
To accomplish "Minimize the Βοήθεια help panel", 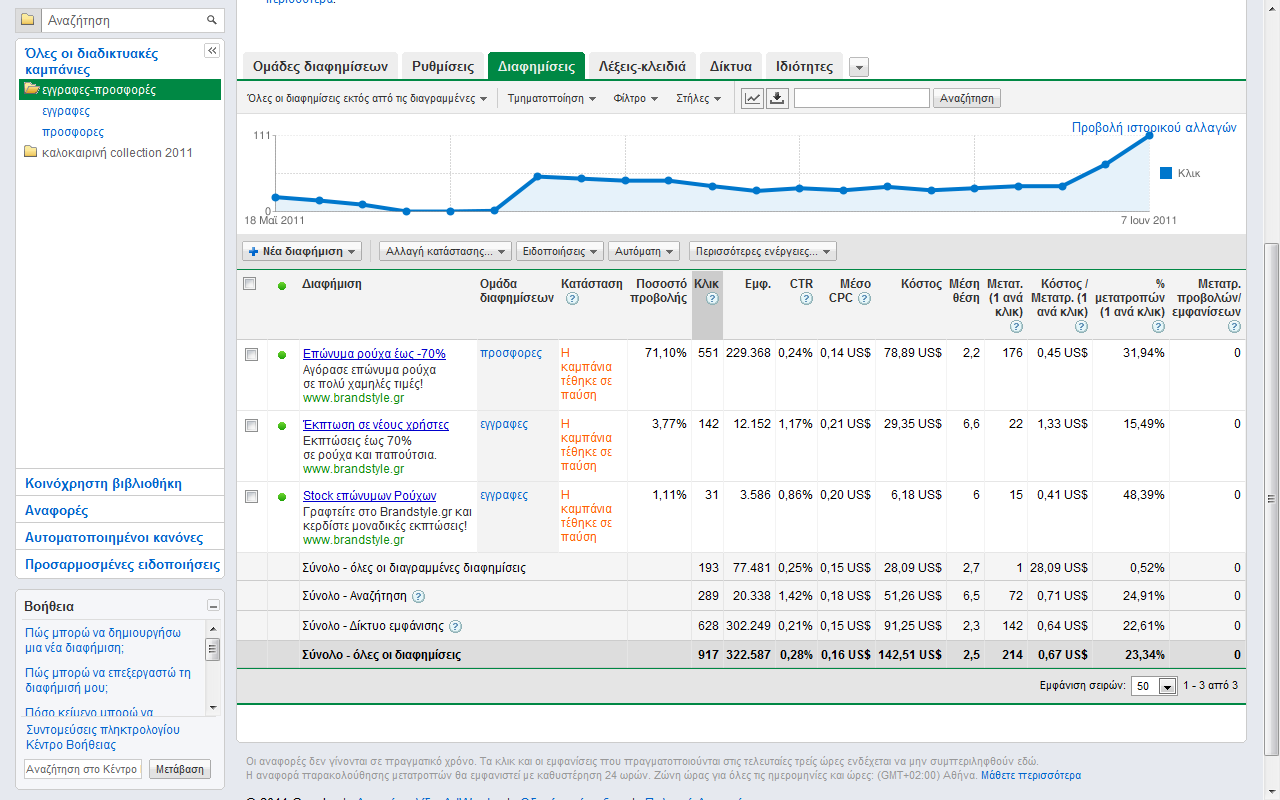I will point(213,606).
